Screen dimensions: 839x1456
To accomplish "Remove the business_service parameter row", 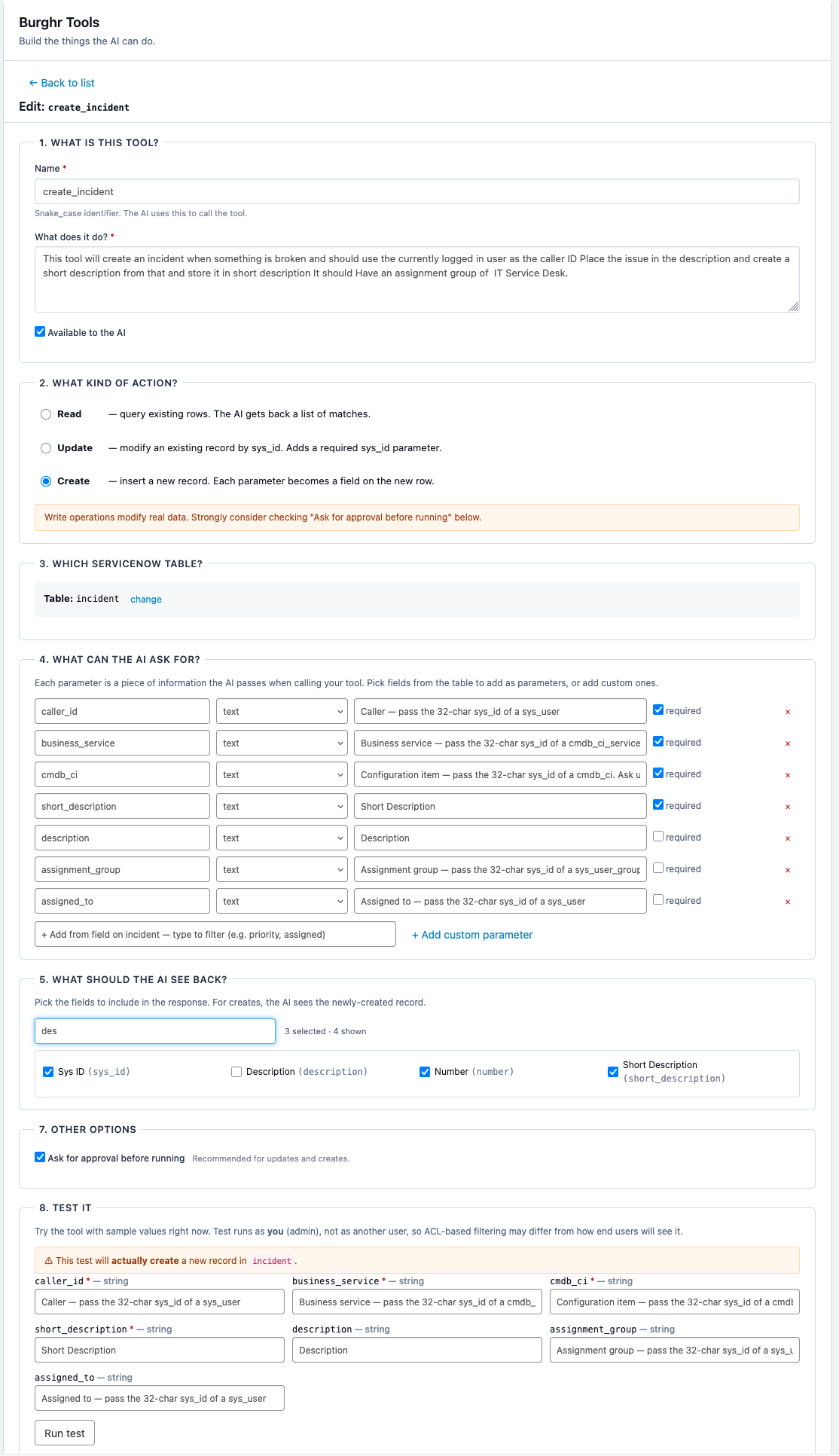I will [x=788, y=743].
